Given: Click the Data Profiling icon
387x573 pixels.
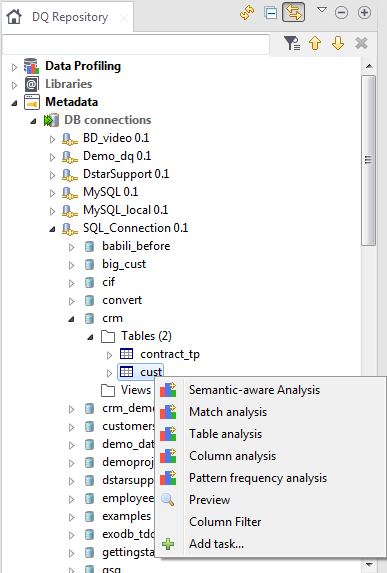Looking at the screenshot, I should (x=31, y=66).
